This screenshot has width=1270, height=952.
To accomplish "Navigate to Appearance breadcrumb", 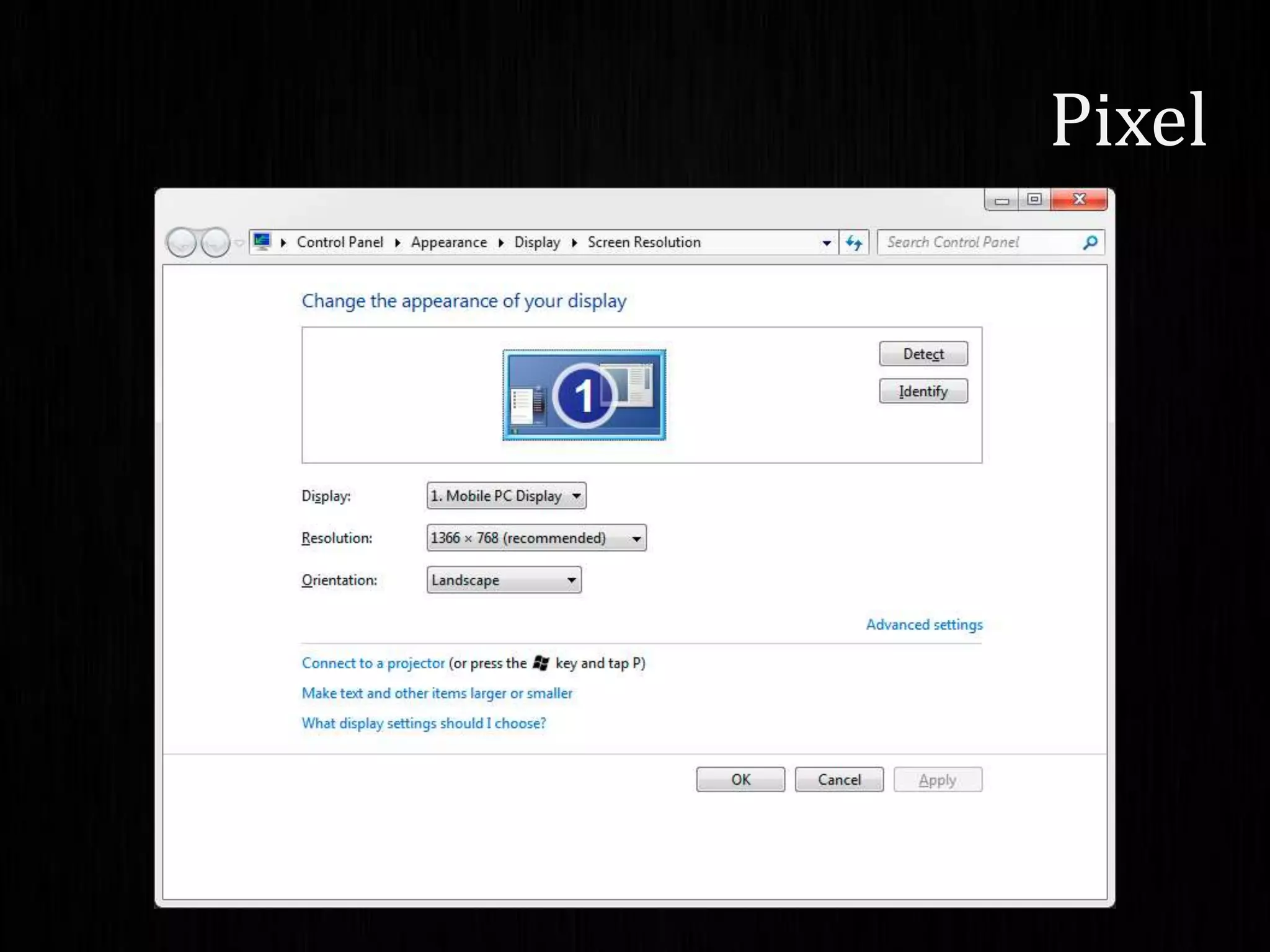I will (x=448, y=242).
